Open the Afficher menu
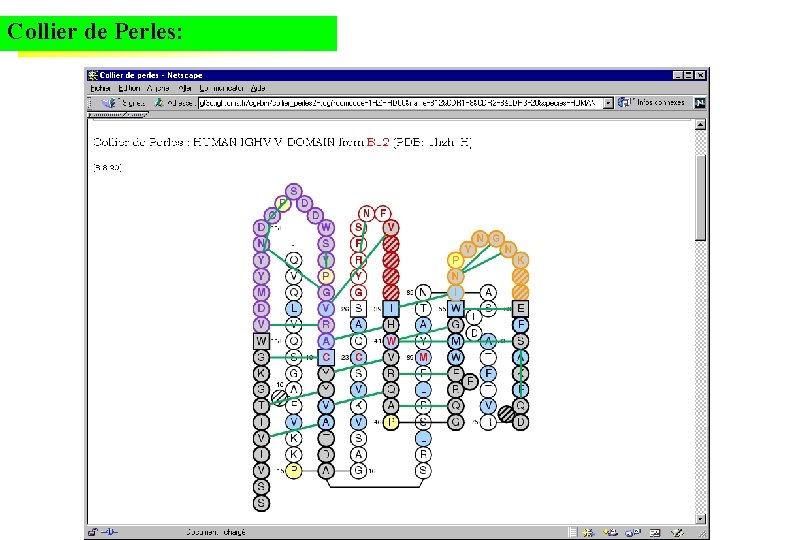Image resolution: width=810 pixels, height=540 pixels. click(158, 88)
